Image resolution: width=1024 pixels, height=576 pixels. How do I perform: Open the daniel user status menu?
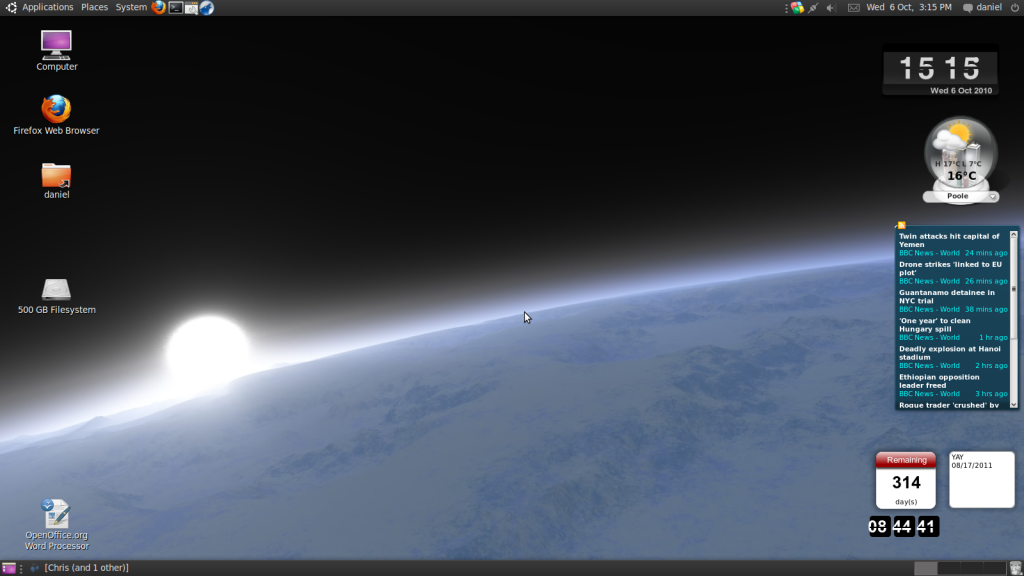tap(982, 7)
